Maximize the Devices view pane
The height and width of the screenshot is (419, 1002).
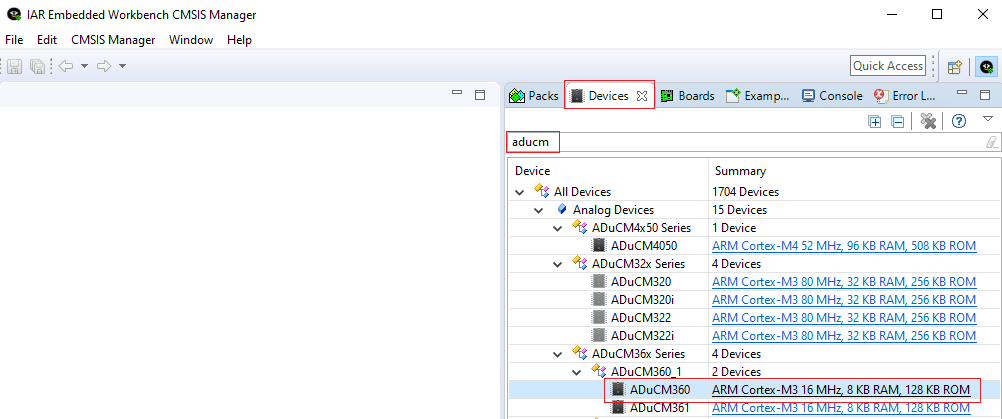tap(985, 95)
